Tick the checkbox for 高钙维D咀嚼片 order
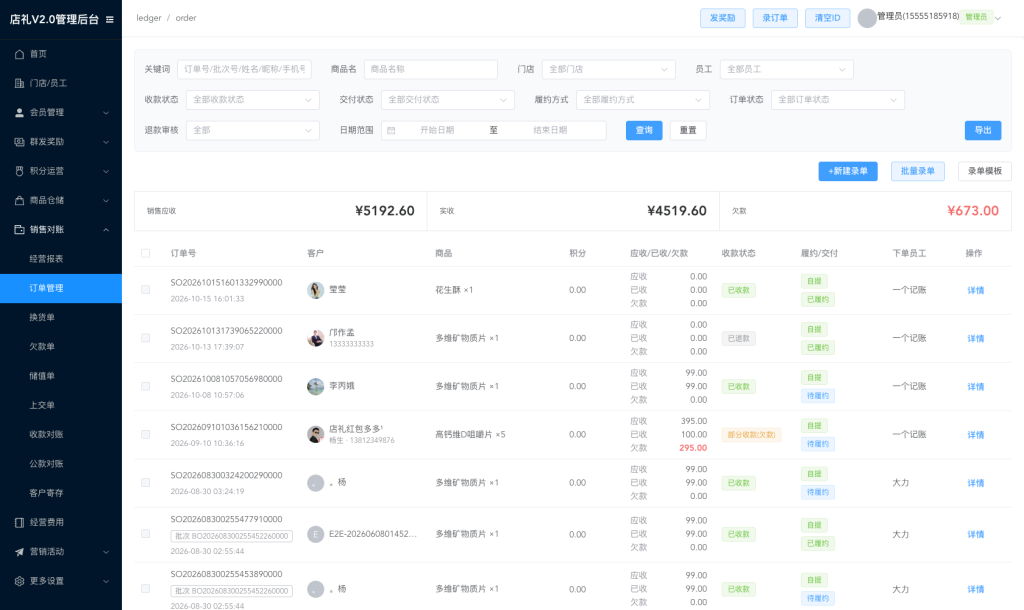This screenshot has width=1024, height=610. click(x=146, y=434)
